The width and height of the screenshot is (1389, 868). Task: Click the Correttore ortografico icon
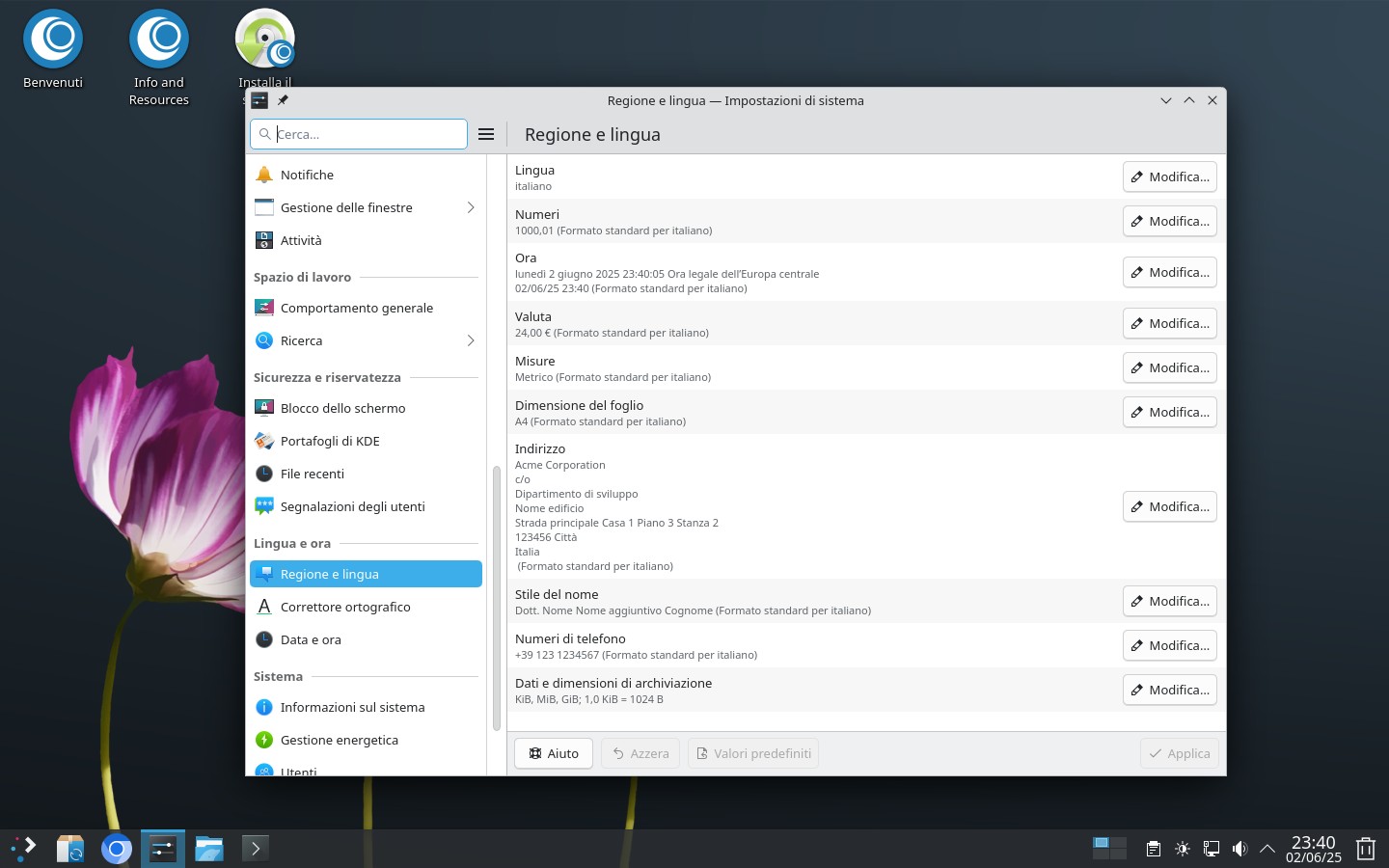[264, 607]
